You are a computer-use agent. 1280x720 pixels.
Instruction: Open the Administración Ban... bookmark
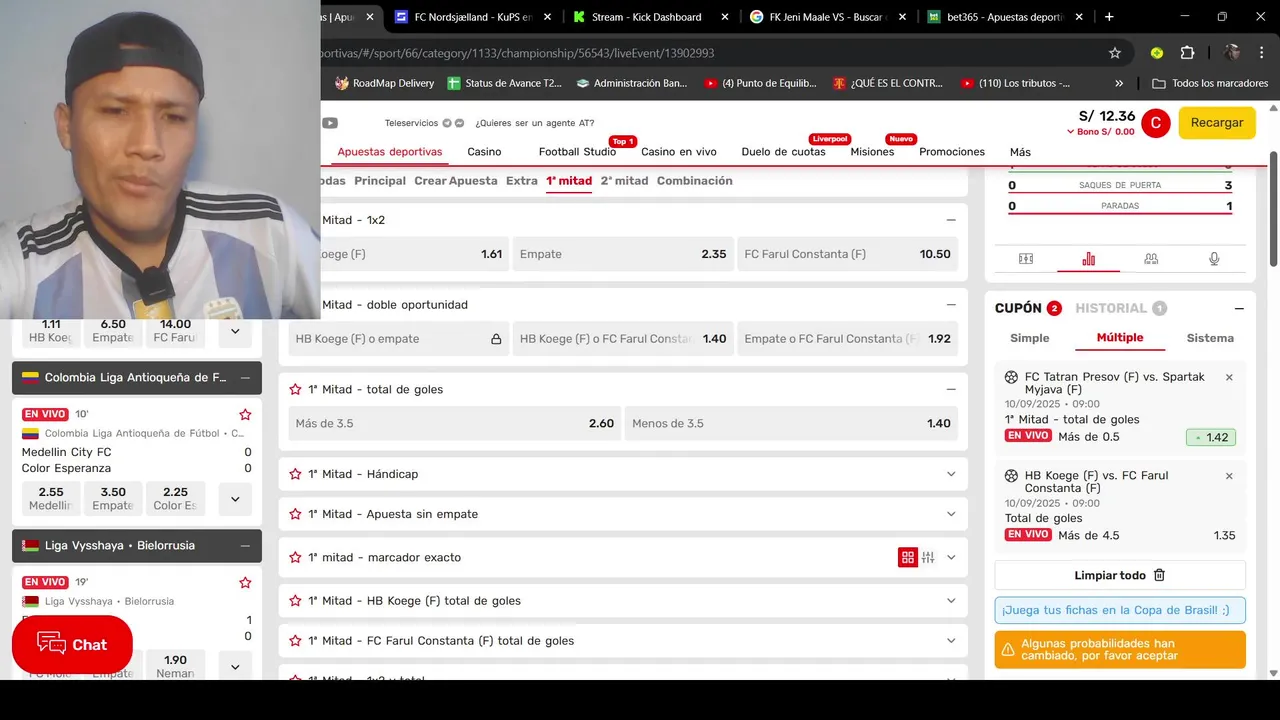pos(632,84)
